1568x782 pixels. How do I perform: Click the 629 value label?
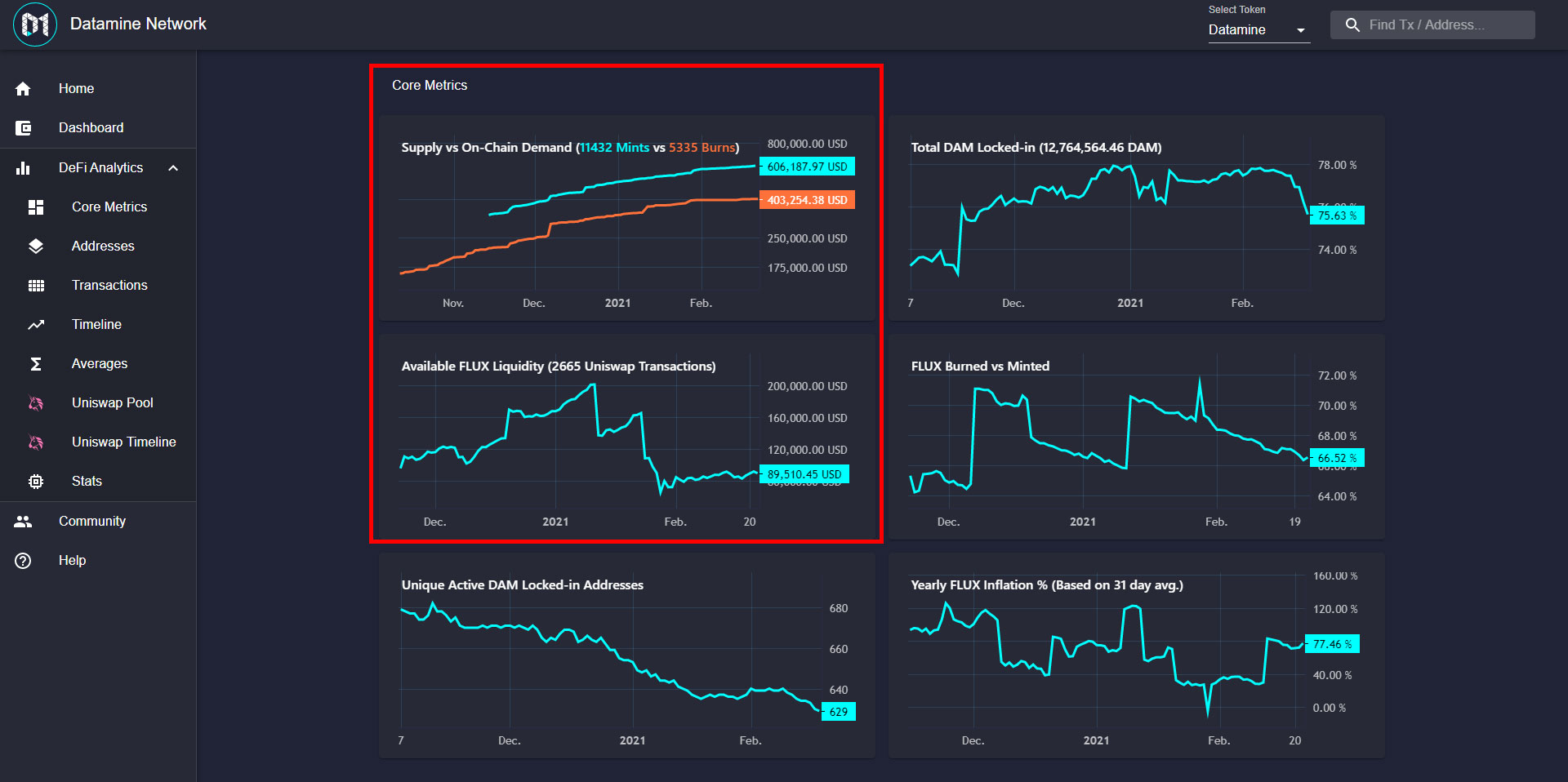coord(838,712)
